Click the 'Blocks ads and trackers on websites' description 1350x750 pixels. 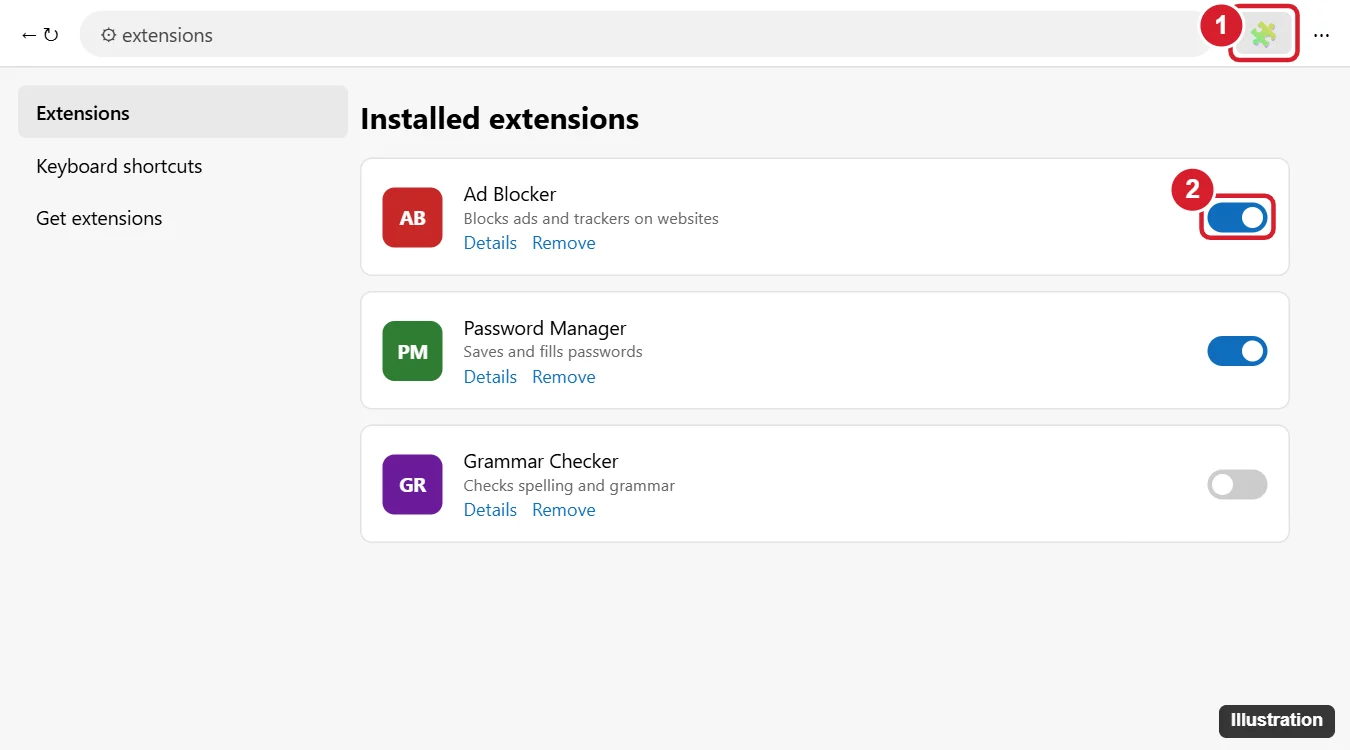[591, 218]
